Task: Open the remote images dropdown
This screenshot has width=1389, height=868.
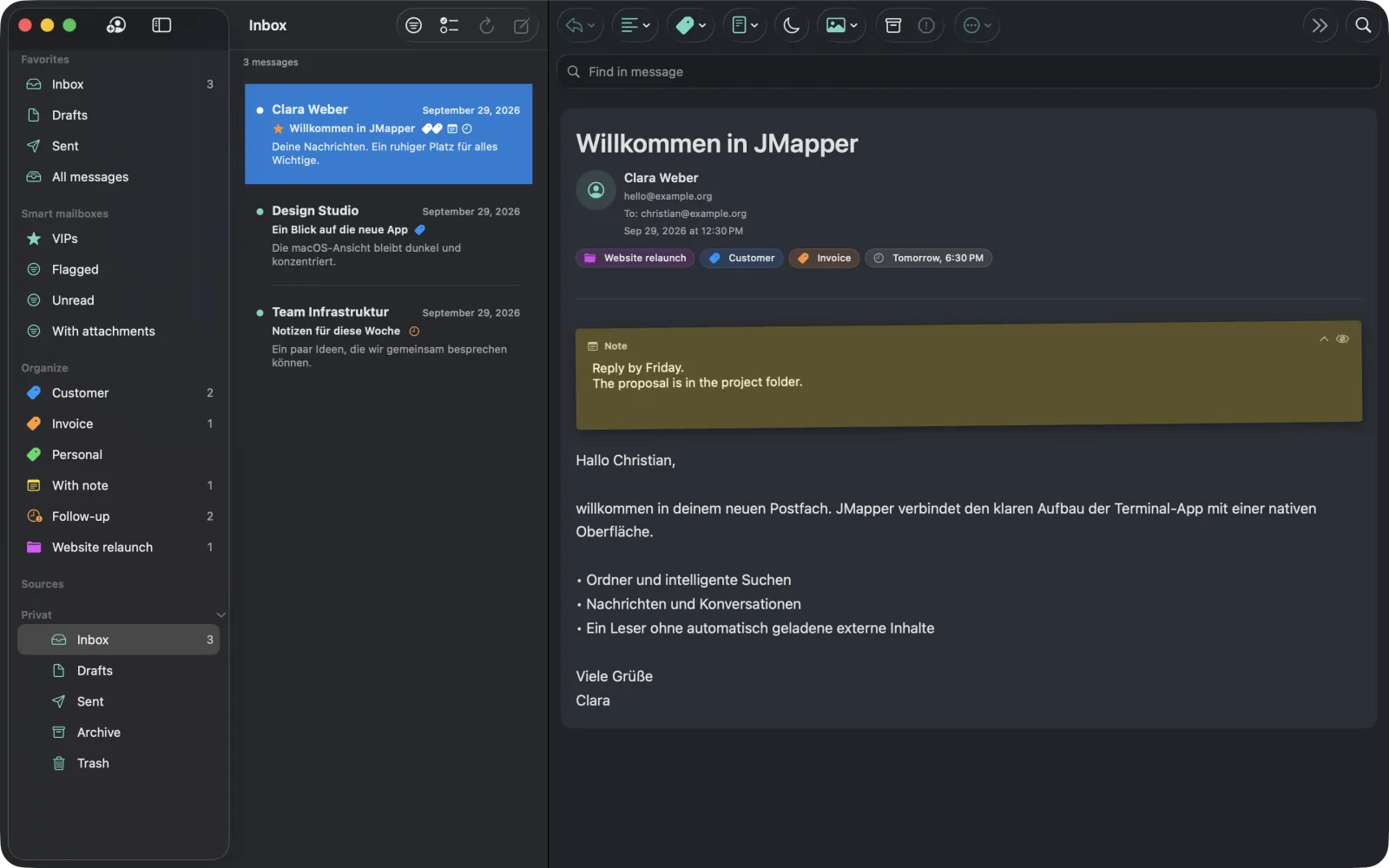Action: (841, 25)
